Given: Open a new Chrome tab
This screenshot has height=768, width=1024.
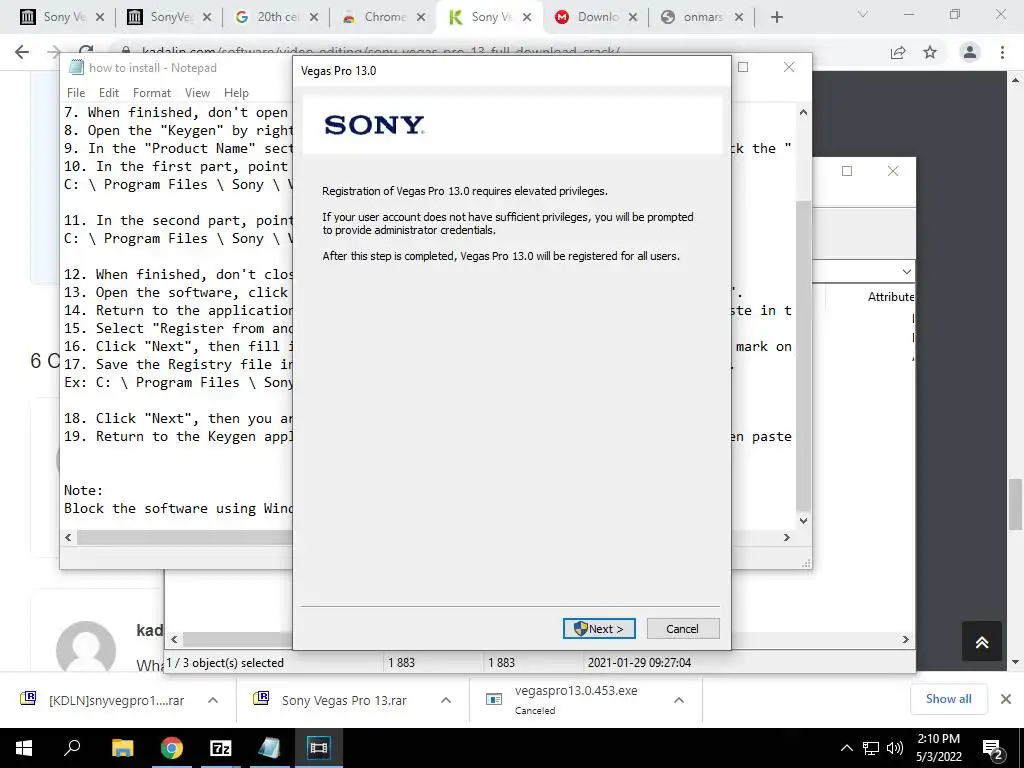Looking at the screenshot, I should pos(776,17).
